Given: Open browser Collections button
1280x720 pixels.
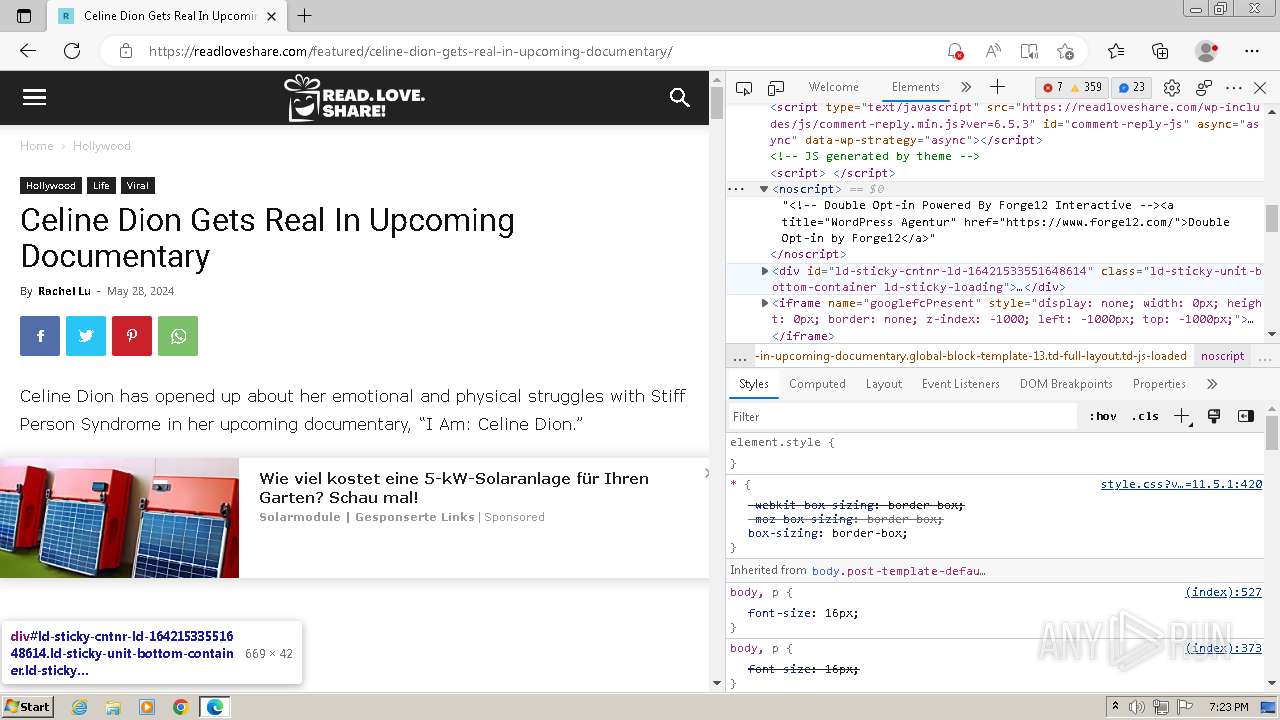Looking at the screenshot, I should 1160,51.
